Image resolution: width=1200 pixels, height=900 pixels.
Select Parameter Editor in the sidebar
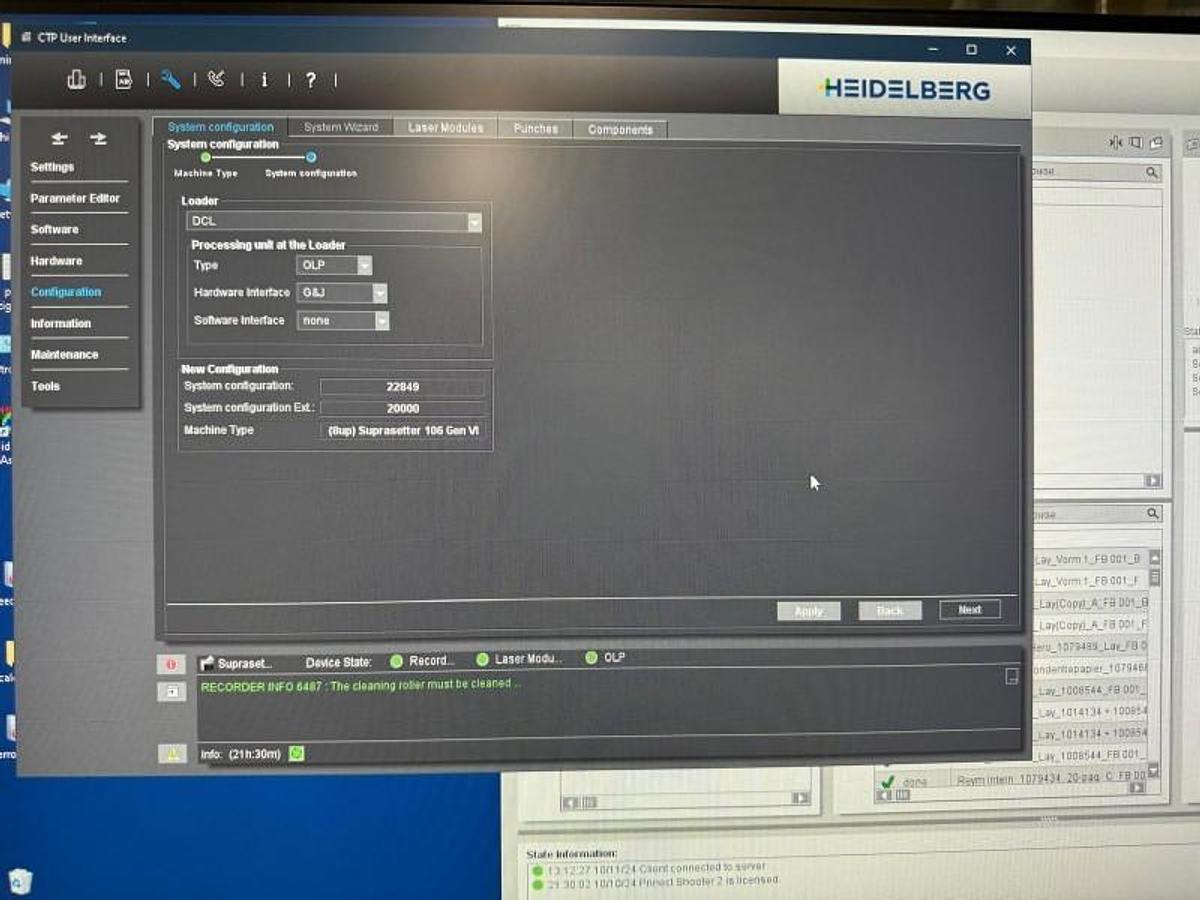coord(74,198)
